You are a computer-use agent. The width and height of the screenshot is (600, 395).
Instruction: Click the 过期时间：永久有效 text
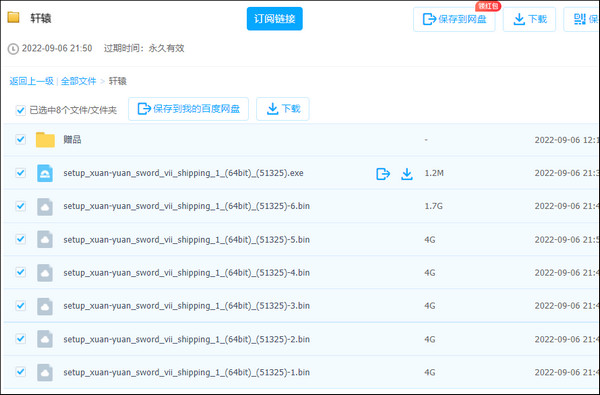coord(144,48)
